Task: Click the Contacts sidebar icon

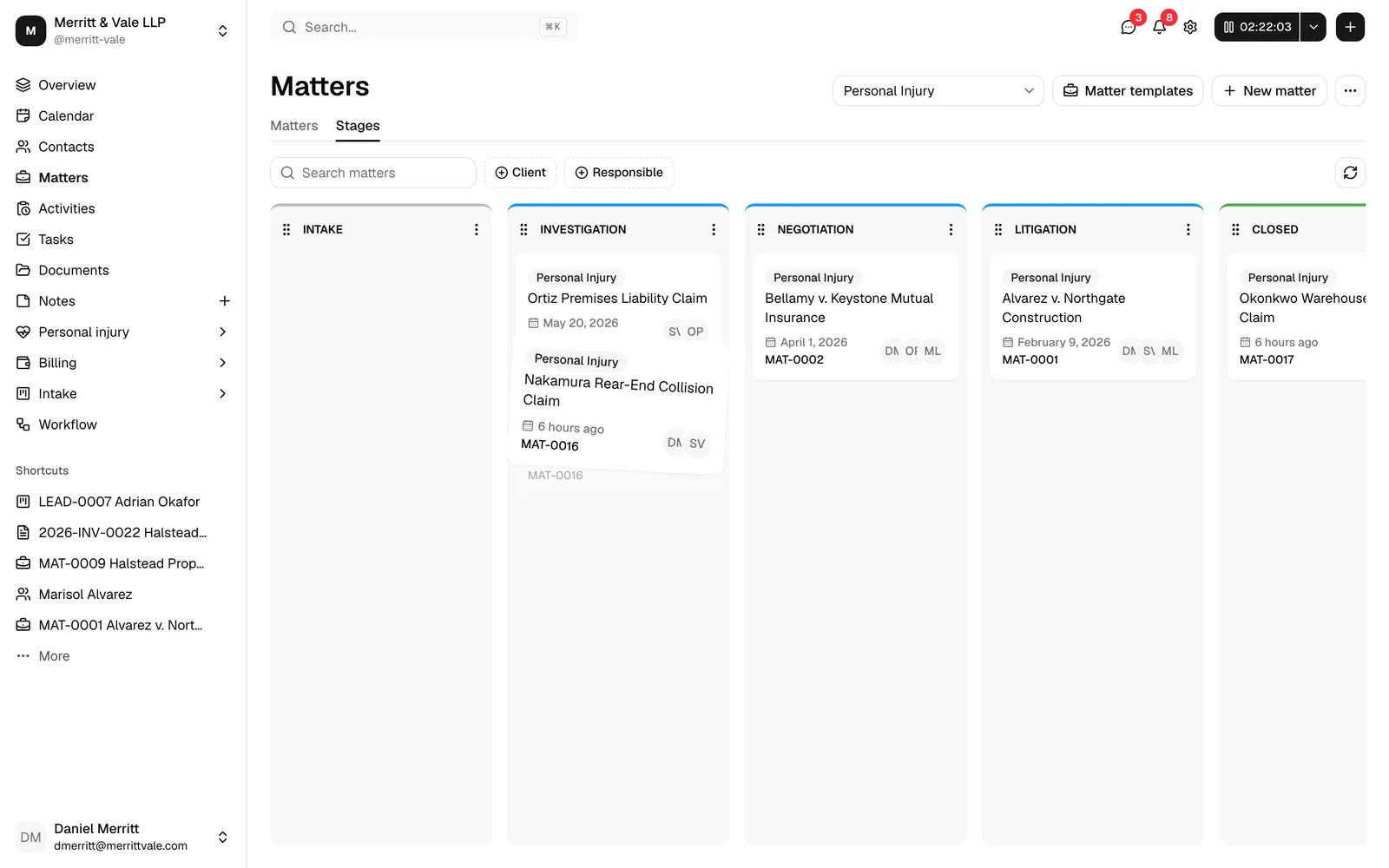Action: (x=23, y=147)
